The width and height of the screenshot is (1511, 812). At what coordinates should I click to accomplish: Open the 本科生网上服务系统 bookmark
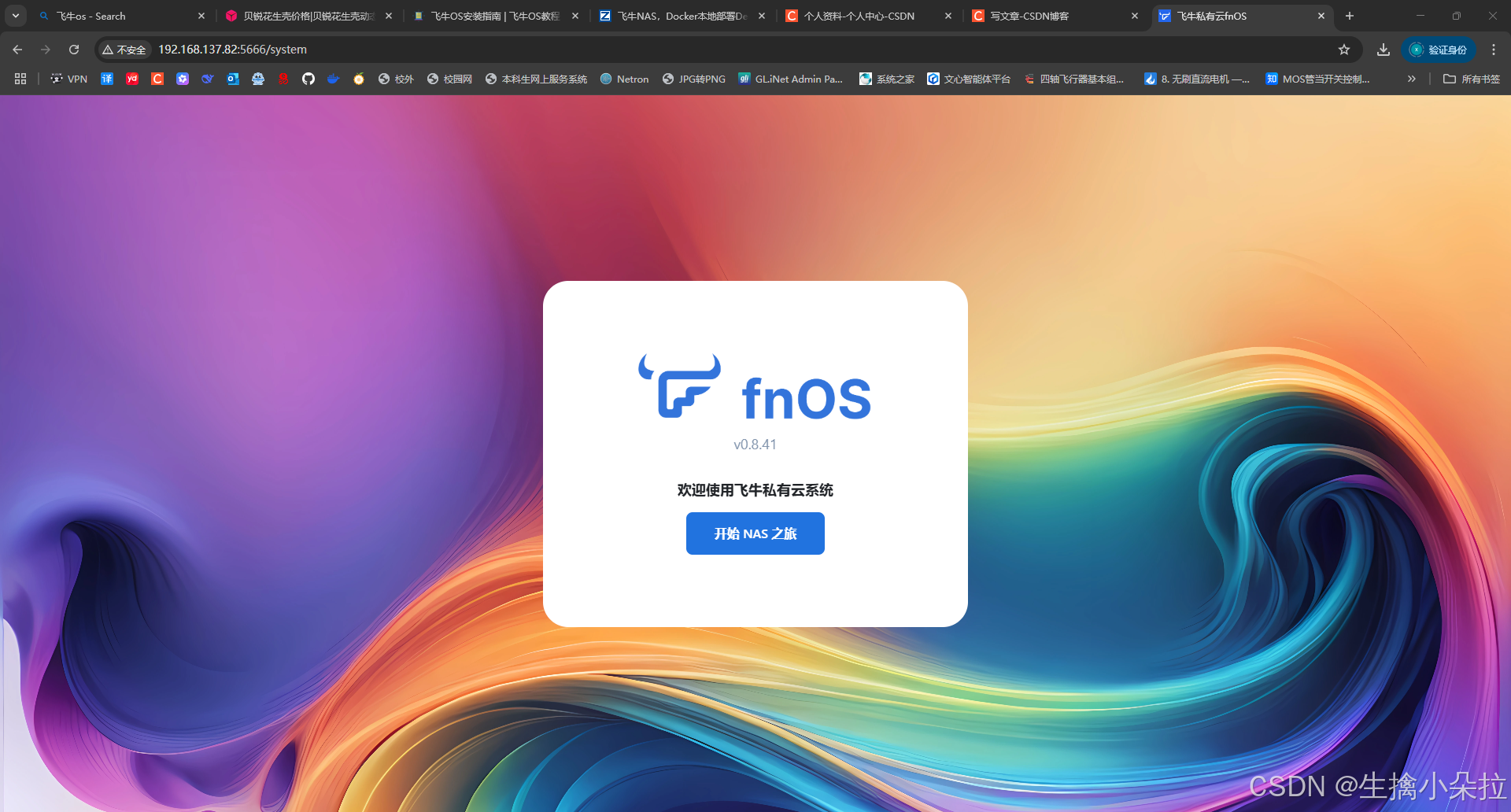pyautogui.click(x=537, y=79)
